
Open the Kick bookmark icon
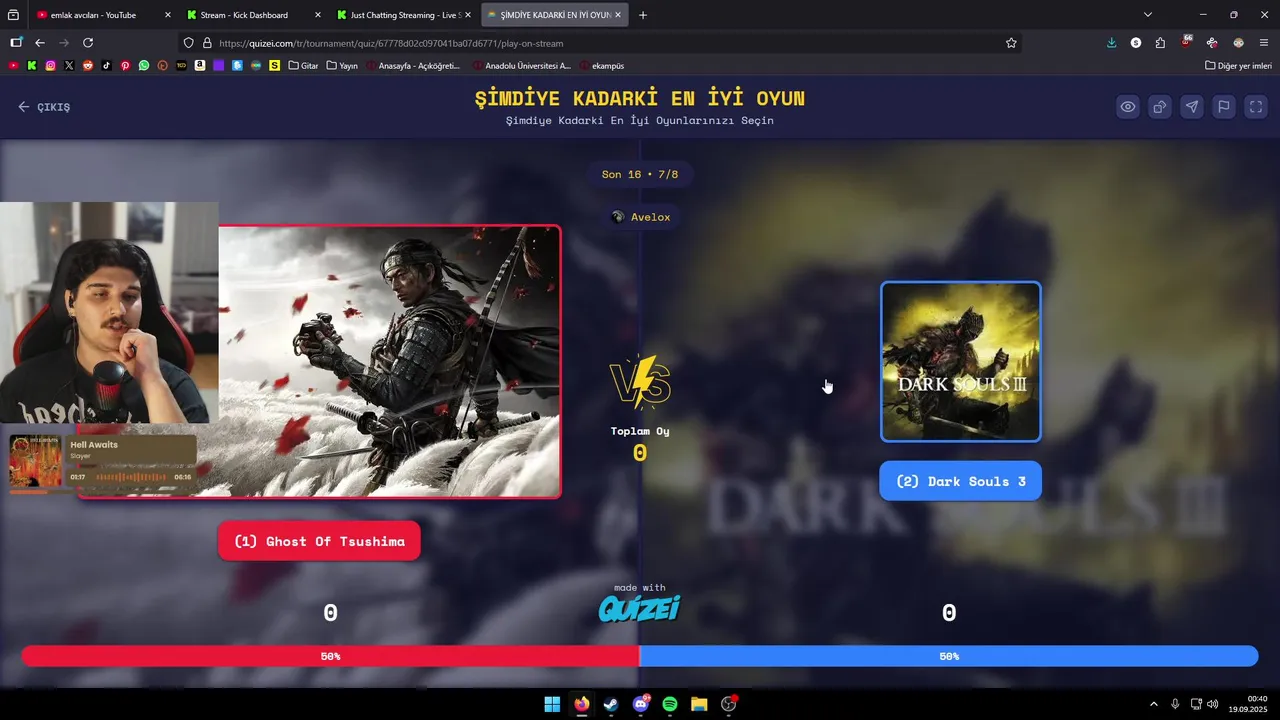(x=32, y=66)
